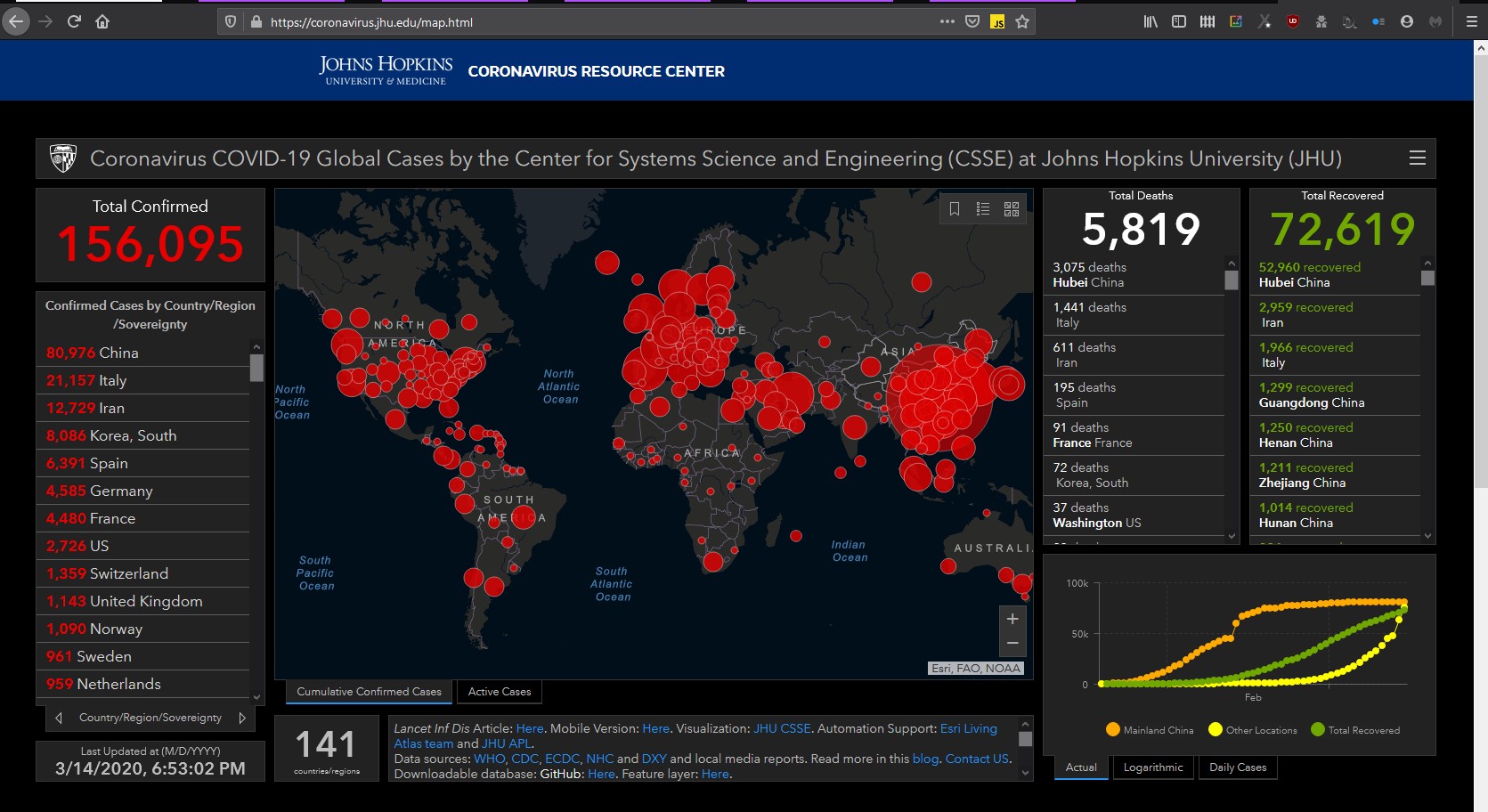
Task: Open the map legend list icon
Action: (x=982, y=209)
